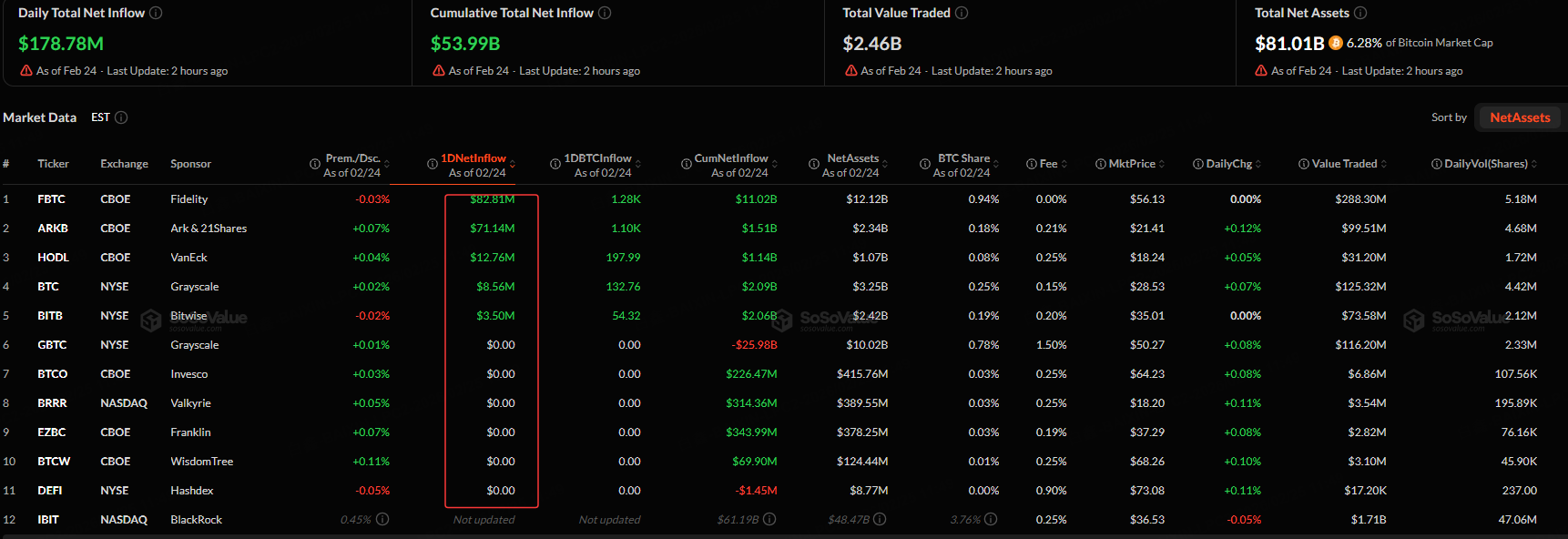This screenshot has width=1568, height=539.
Task: Click the orange Bitcoin icon next to 6.28%
Action: coord(1336,43)
